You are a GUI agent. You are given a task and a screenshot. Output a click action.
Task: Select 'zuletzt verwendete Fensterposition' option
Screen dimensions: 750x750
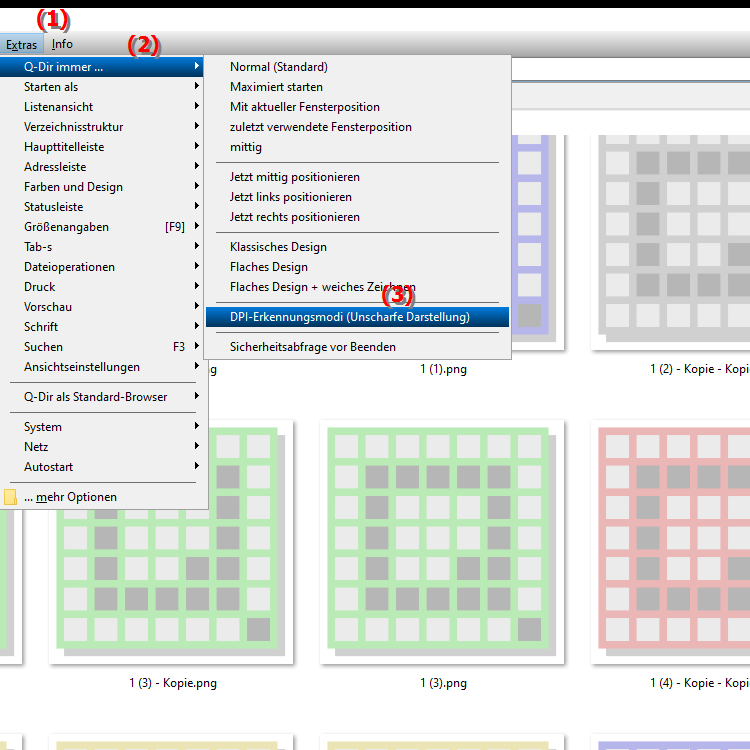pyautogui.click(x=357, y=127)
